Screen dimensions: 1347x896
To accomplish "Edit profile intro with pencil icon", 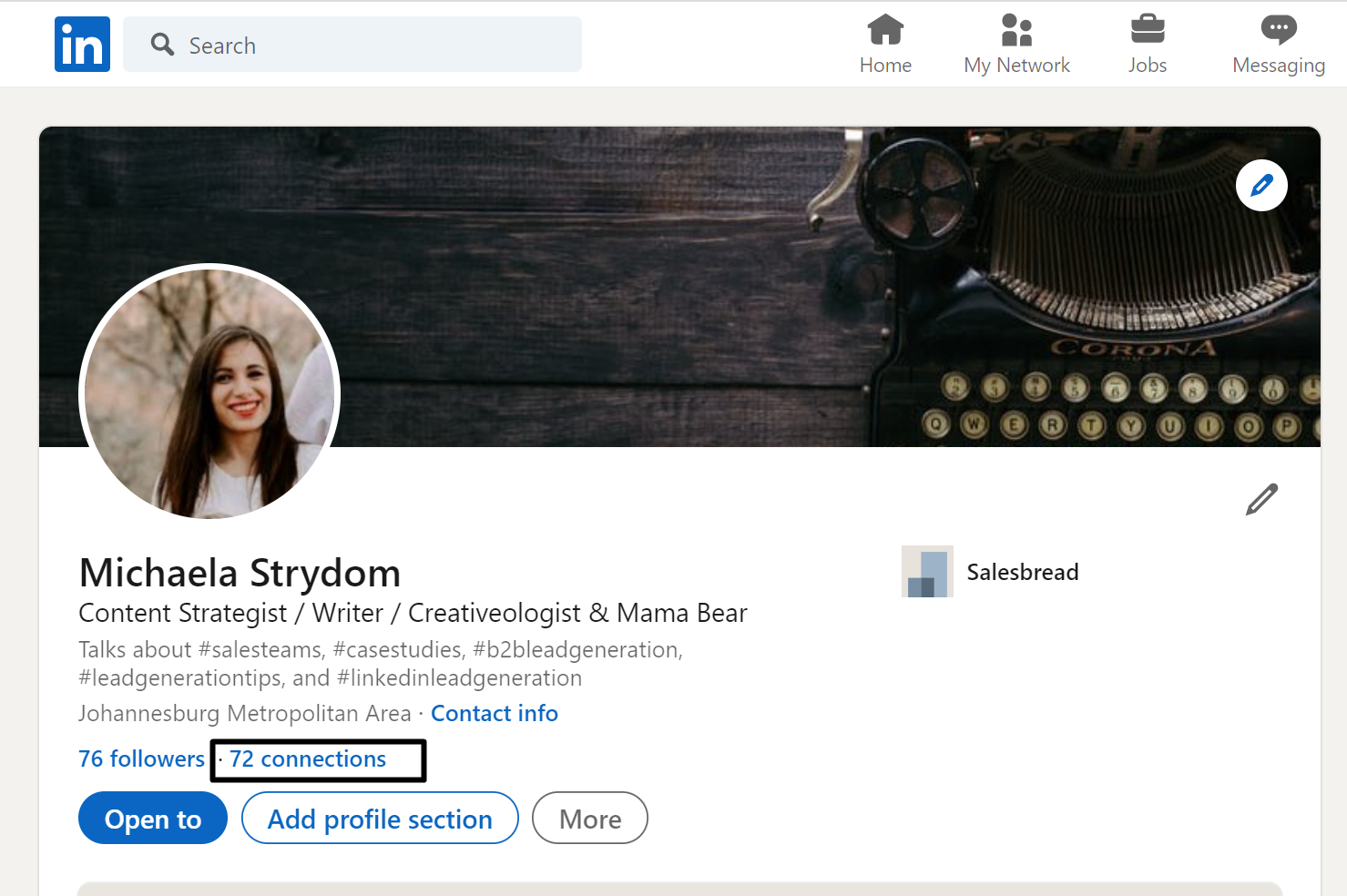I will [1262, 499].
